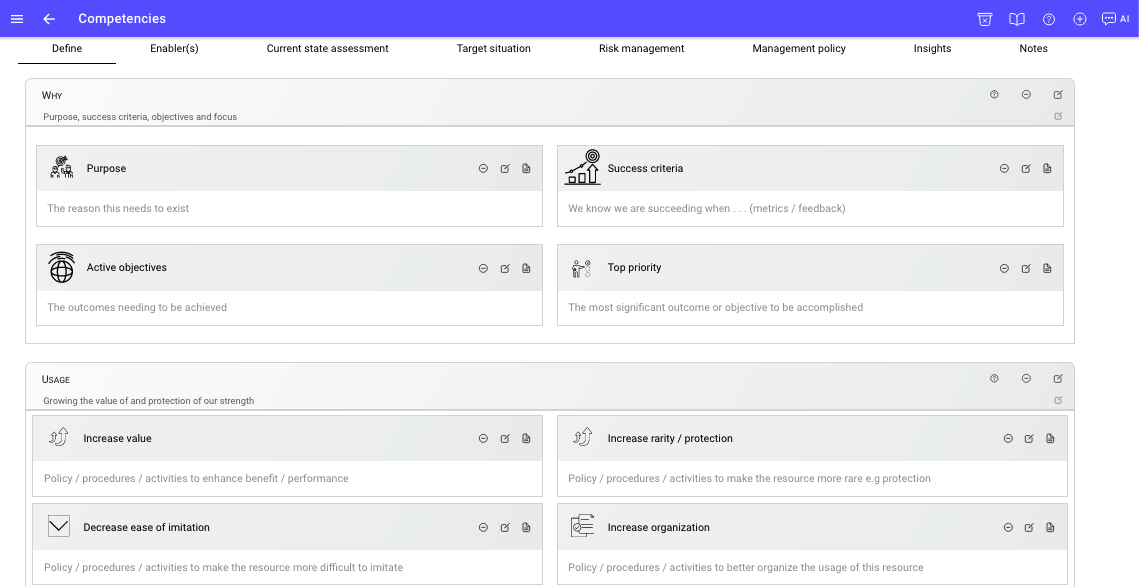Open the book guide icon
The height and width of the screenshot is (587, 1139).
tap(1016, 19)
